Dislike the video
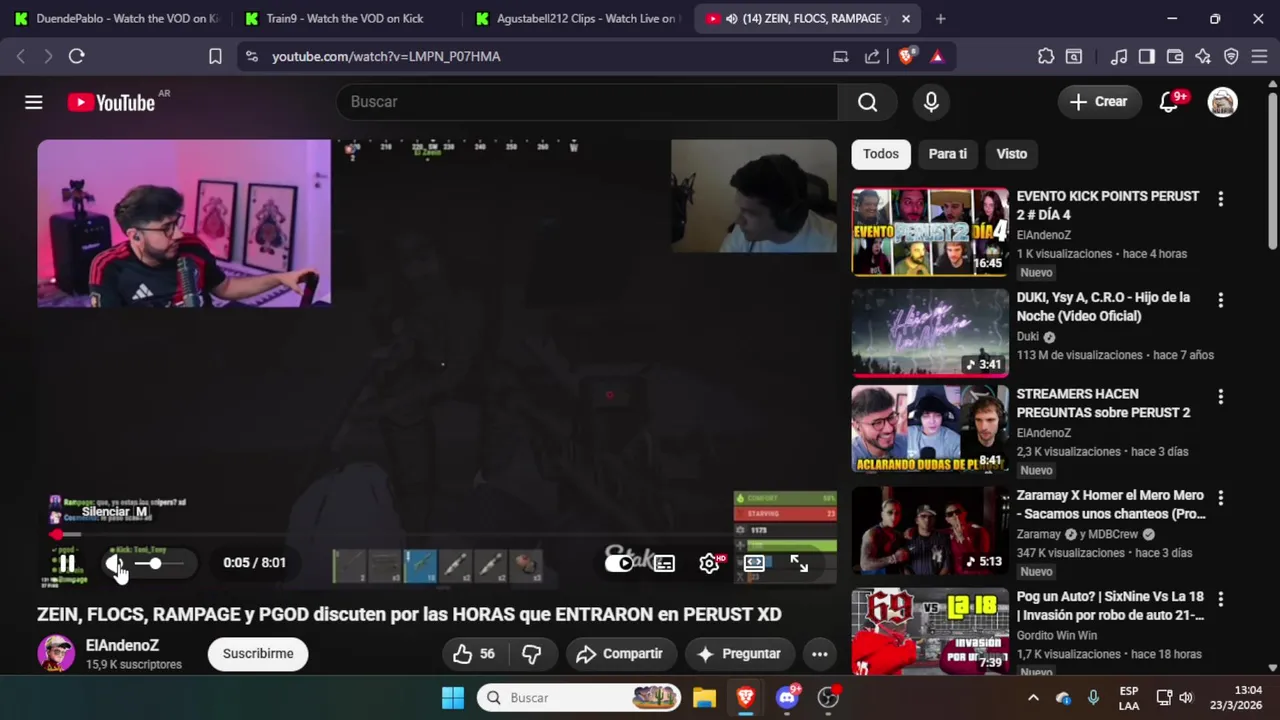 click(x=532, y=654)
